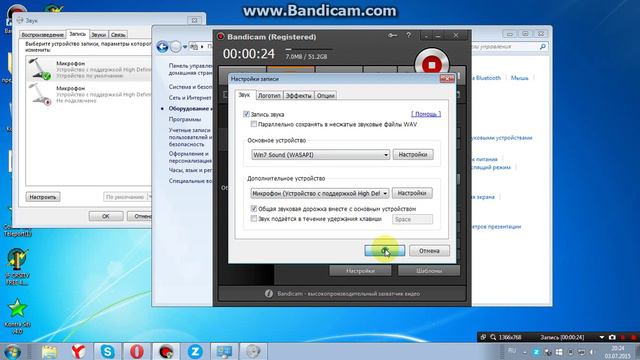640x360 pixels.
Task: Open Opera browser from the taskbar
Action: coord(137,351)
